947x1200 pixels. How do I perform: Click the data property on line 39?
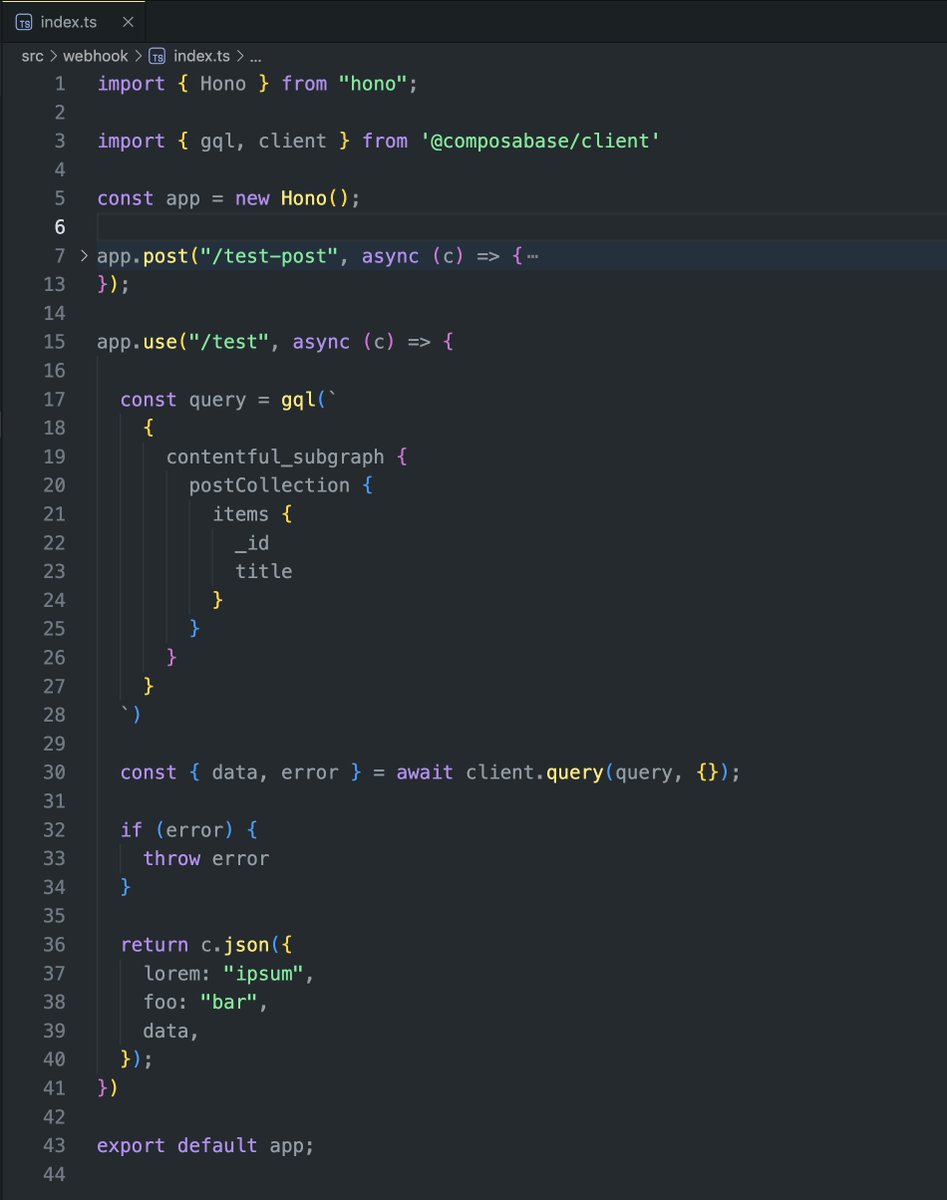click(x=166, y=1030)
